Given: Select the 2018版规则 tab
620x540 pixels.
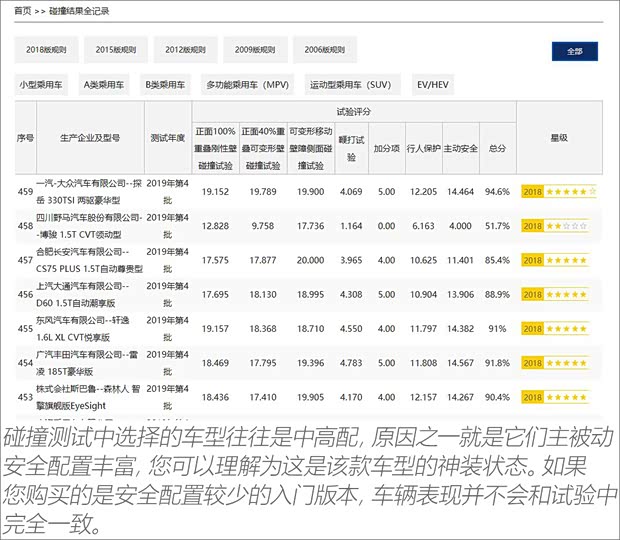Looking at the screenshot, I should [x=46, y=50].
